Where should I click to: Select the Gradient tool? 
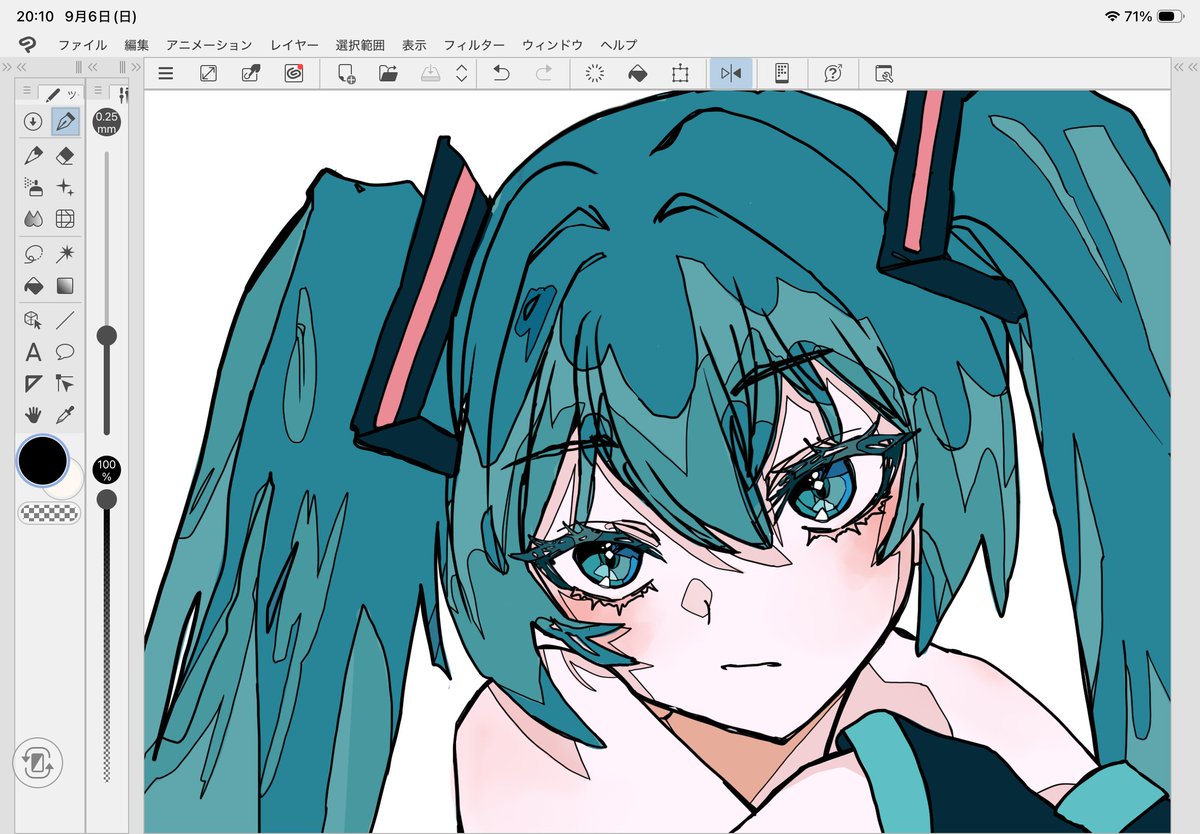(x=65, y=285)
